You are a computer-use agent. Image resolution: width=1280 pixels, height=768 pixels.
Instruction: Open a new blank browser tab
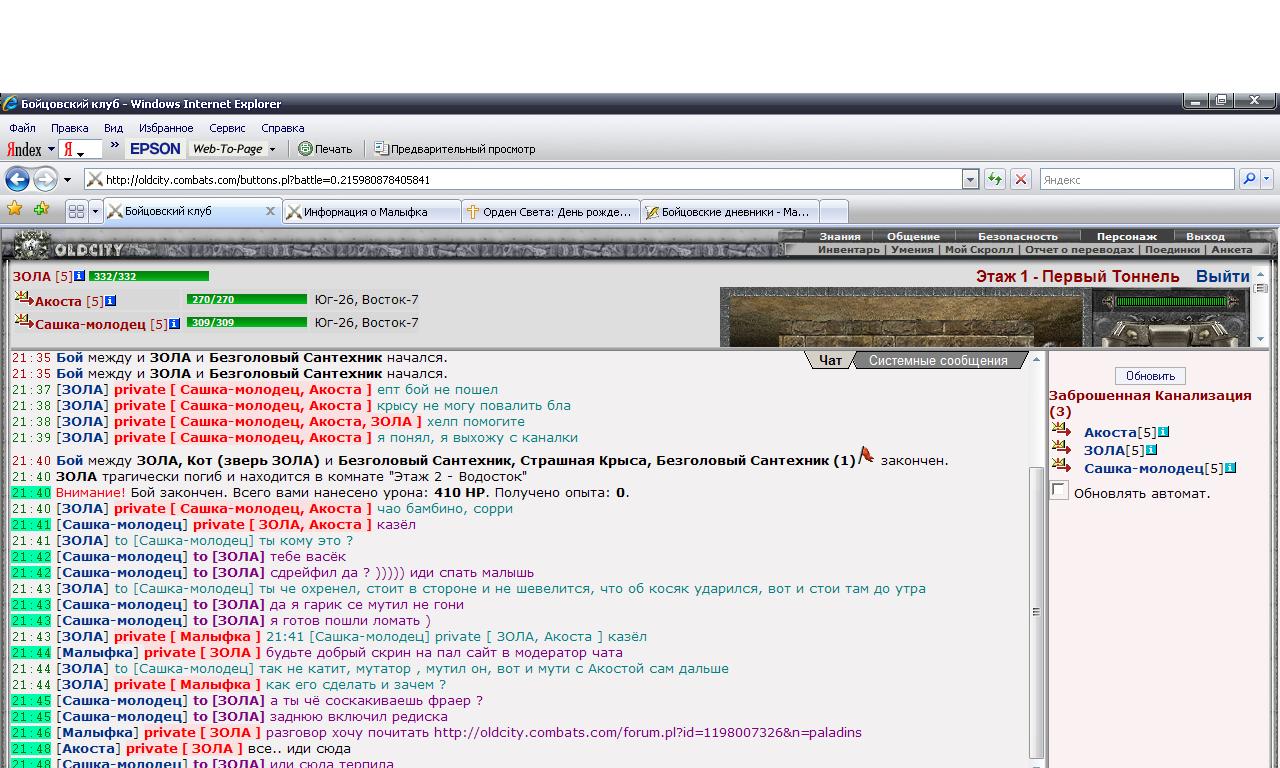click(833, 211)
